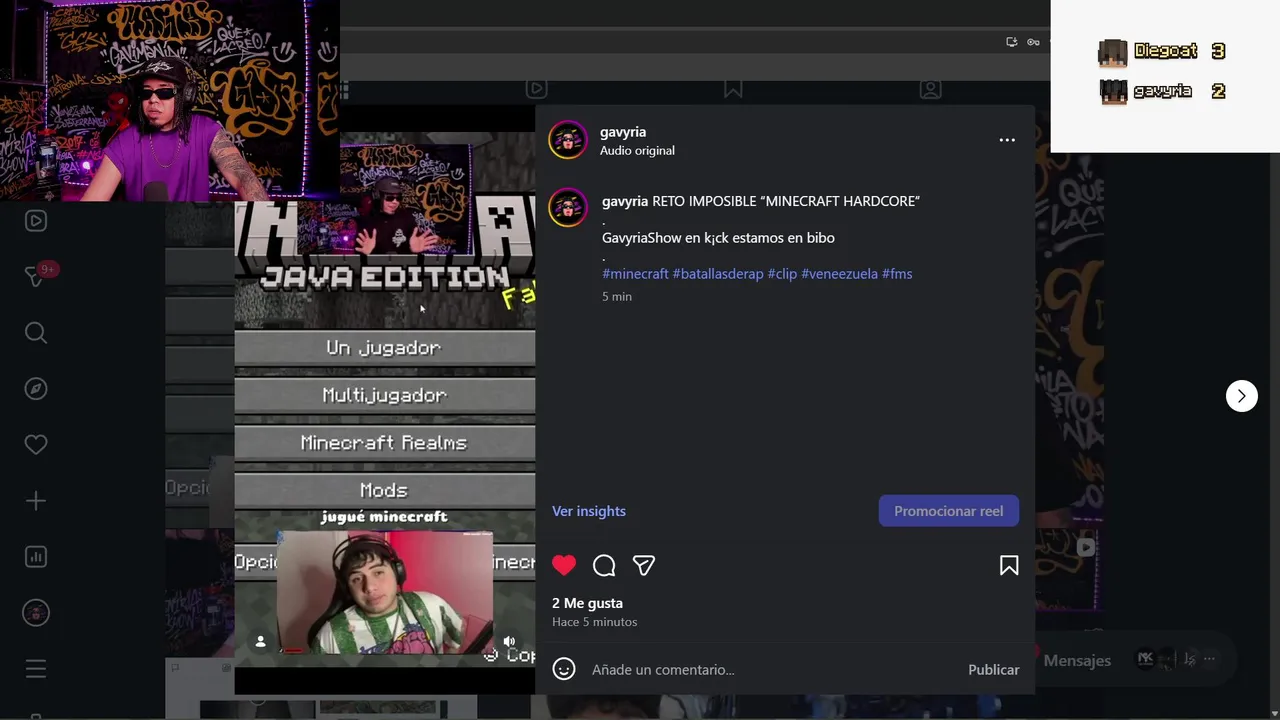The width and height of the screenshot is (1280, 720).
Task: Switch to profile Saved bookmark tab
Action: pos(733,89)
